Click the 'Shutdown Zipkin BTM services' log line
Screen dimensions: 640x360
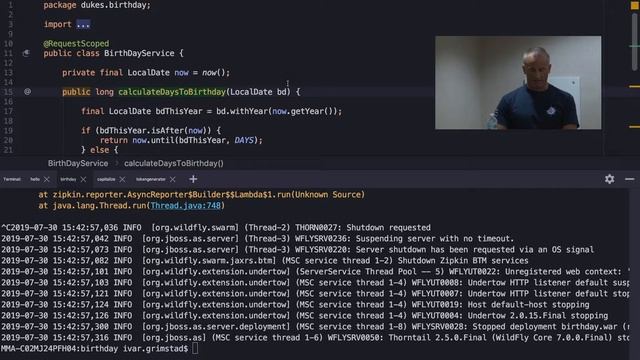(x=264, y=261)
